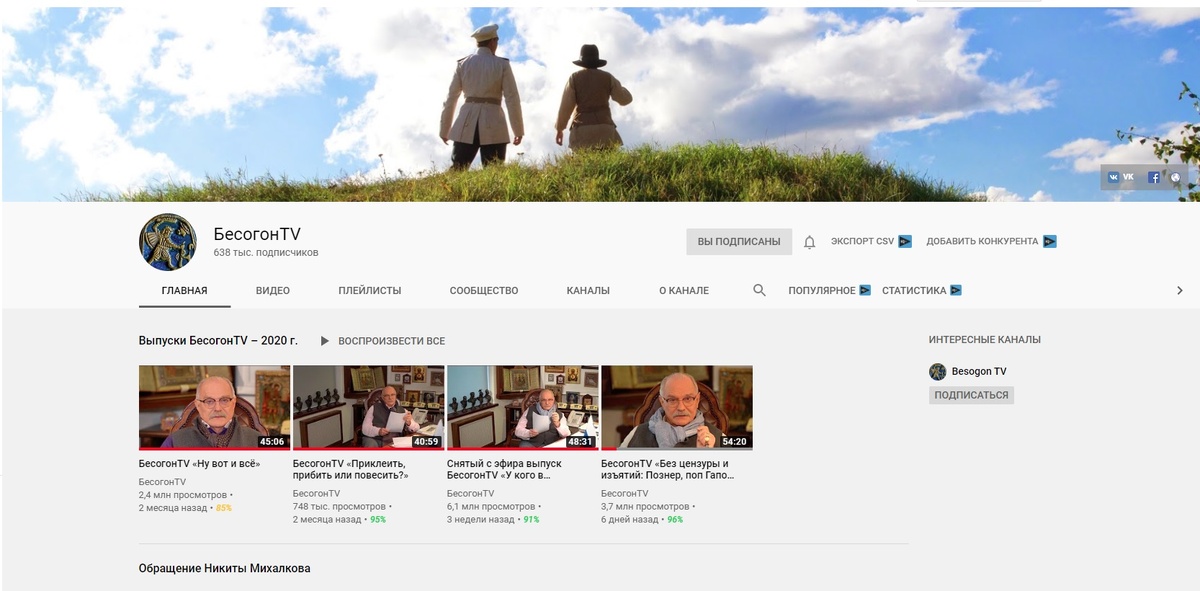Click the channel banner image

[600, 104]
